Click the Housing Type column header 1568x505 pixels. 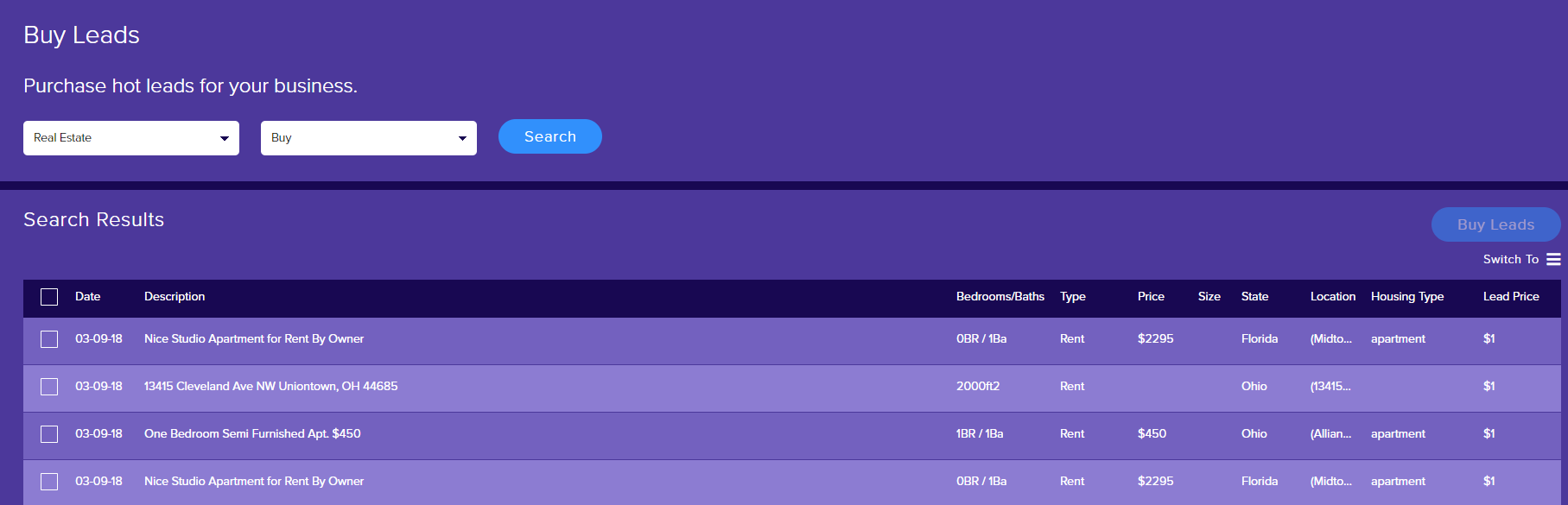[1407, 296]
